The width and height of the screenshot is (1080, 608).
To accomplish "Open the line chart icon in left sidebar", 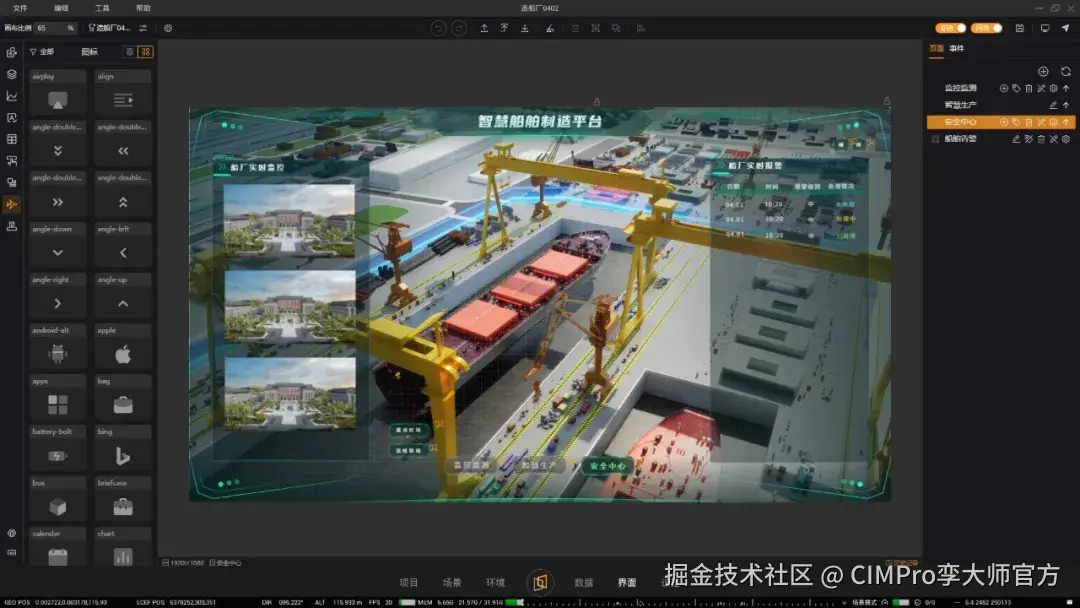I will pos(12,96).
